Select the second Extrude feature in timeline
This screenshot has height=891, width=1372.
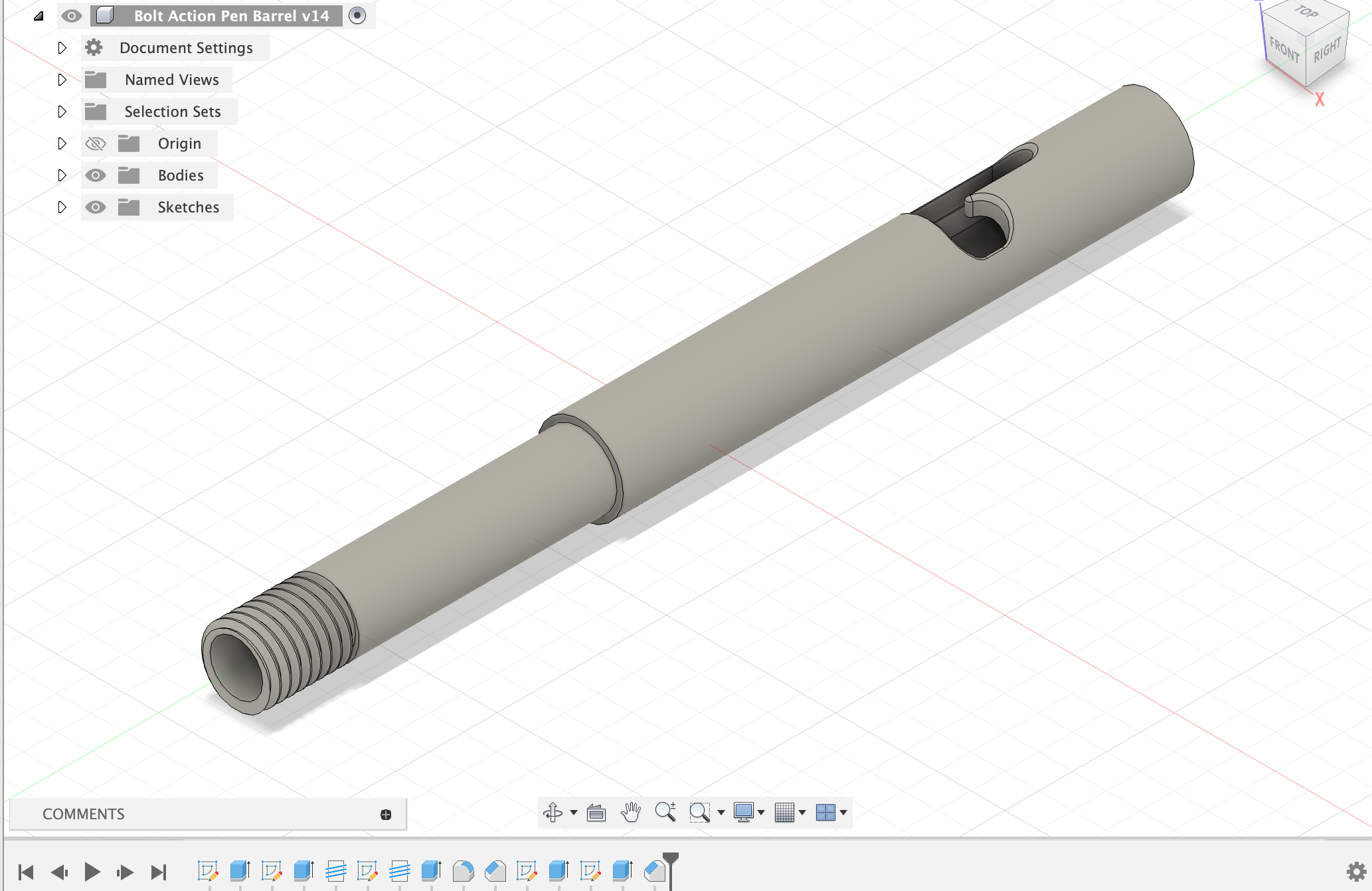click(303, 870)
